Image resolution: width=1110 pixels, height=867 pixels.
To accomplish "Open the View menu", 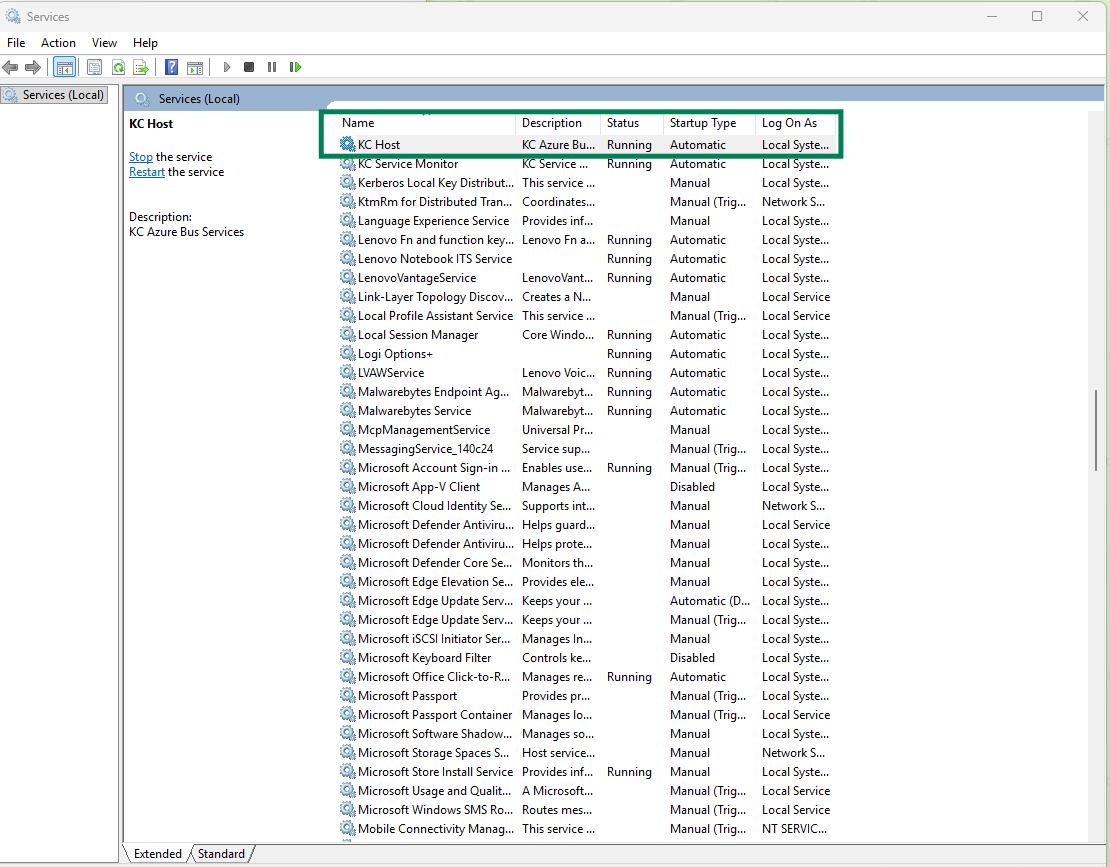I will [x=104, y=43].
